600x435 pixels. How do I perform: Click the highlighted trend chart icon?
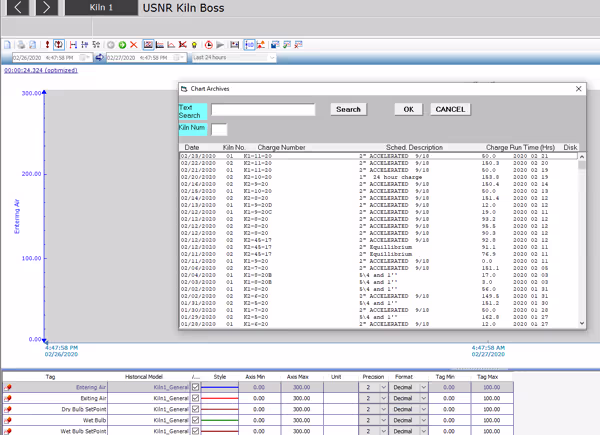(x=148, y=45)
